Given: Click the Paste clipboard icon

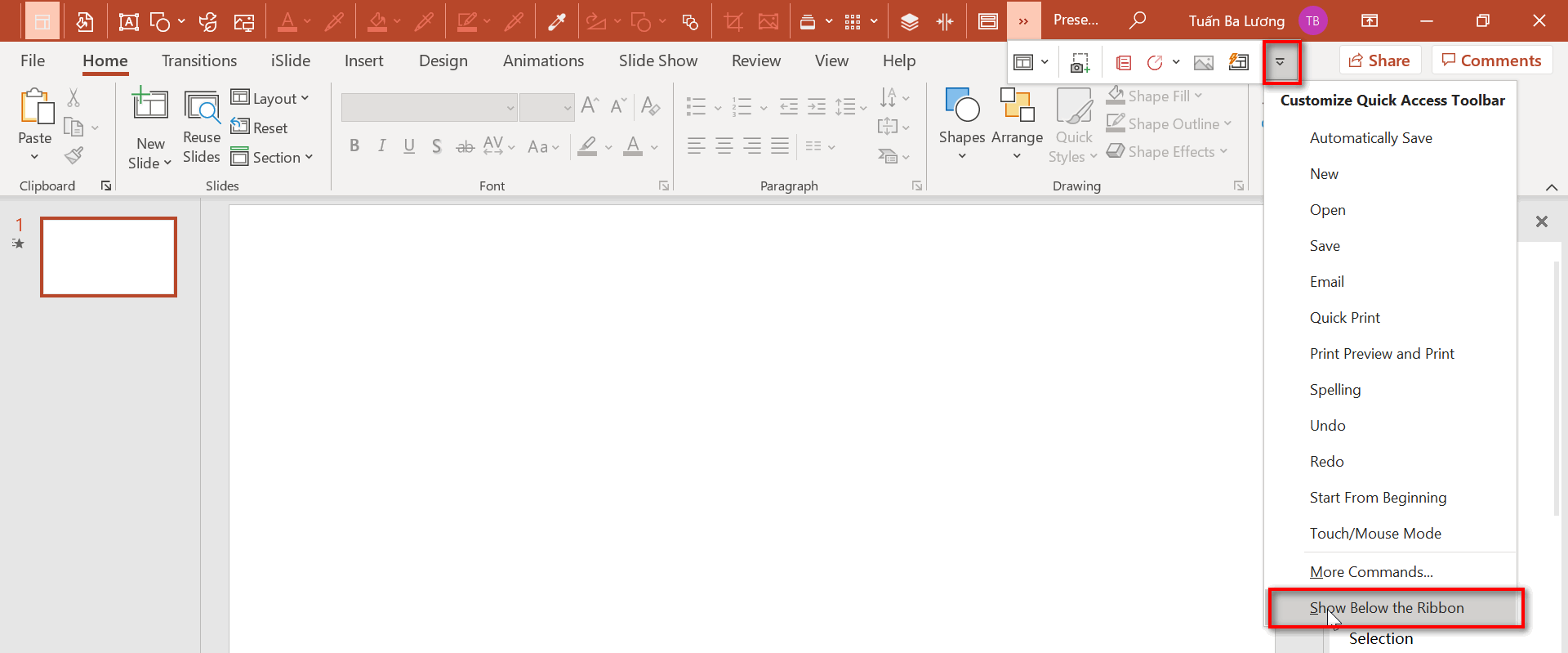Looking at the screenshot, I should click(36, 107).
